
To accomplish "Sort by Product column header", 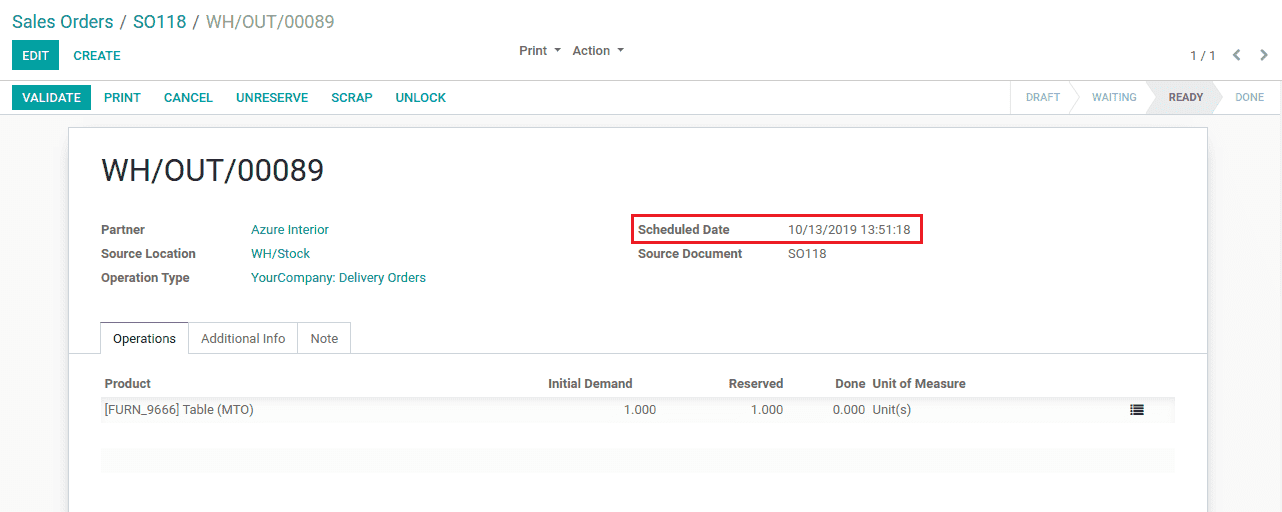I will click(x=127, y=383).
